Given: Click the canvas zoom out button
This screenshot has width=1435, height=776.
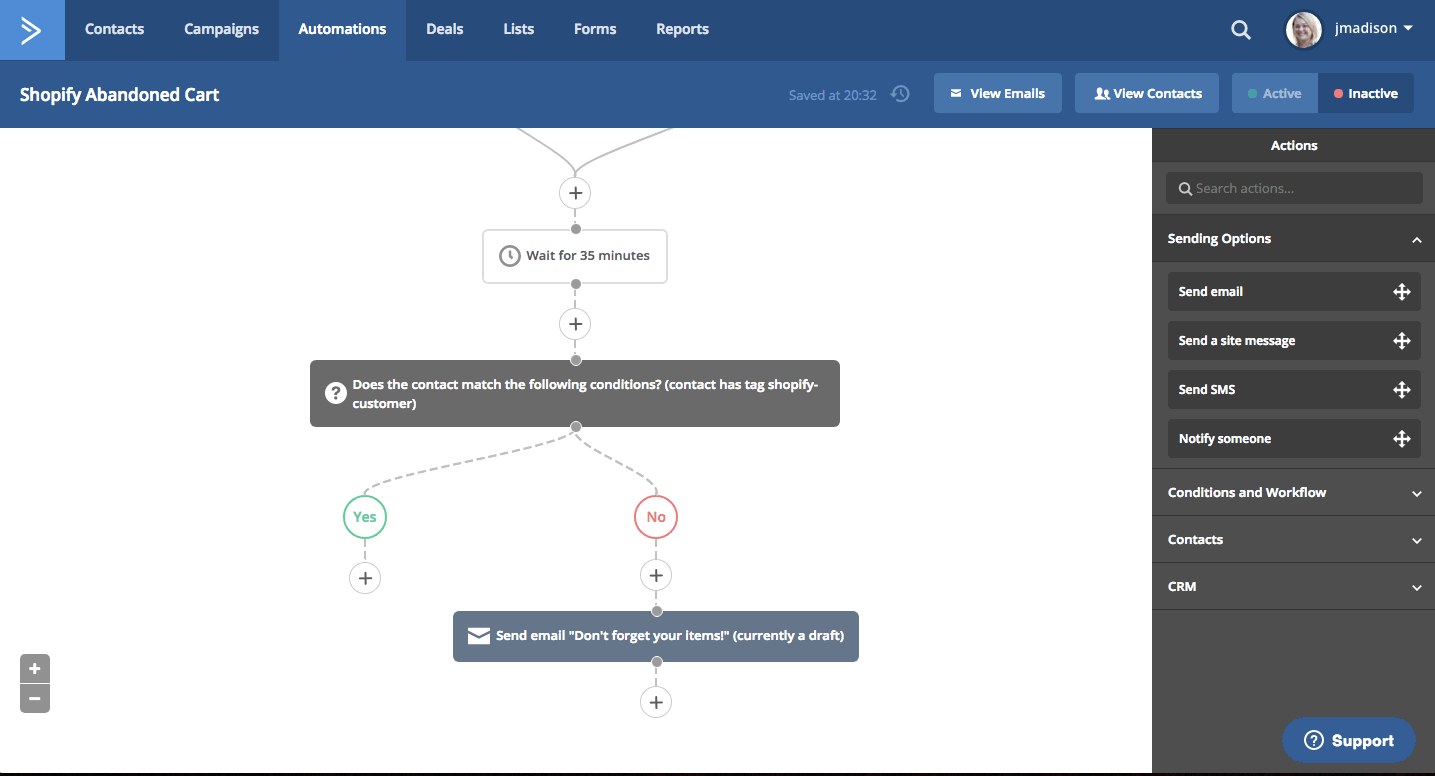Looking at the screenshot, I should click(x=35, y=698).
